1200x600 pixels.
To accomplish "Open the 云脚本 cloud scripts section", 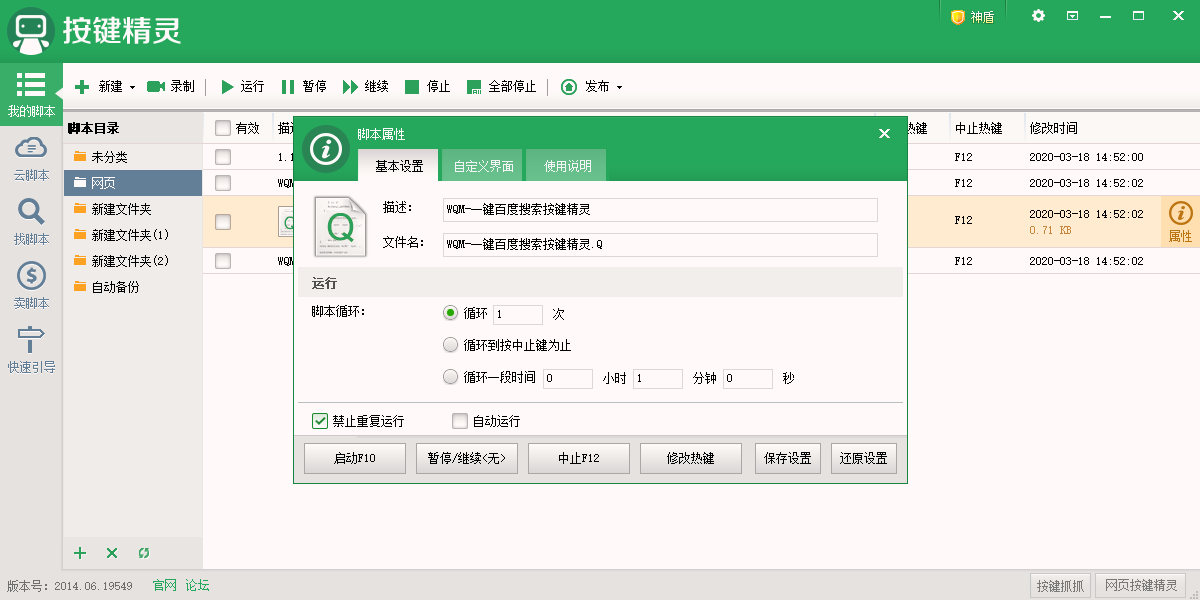I will pyautogui.click(x=31, y=159).
